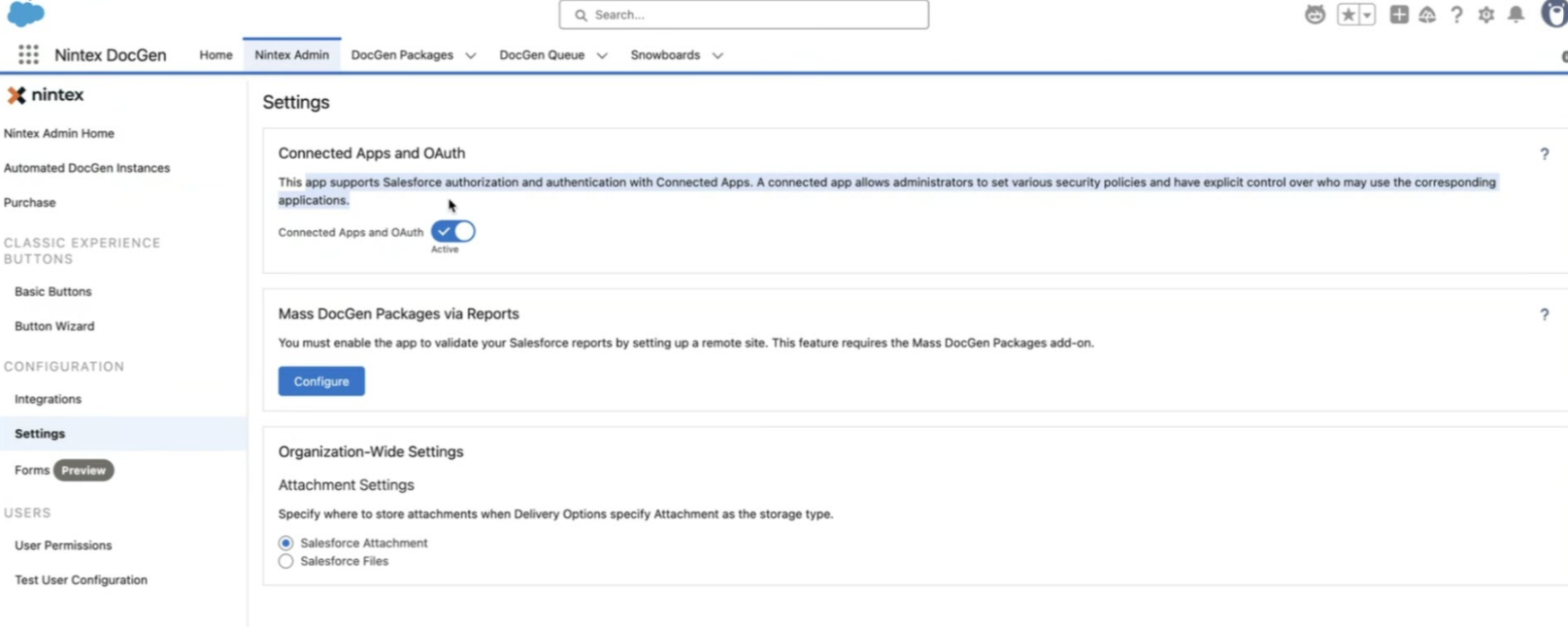Expand the Snowboards tab menu

click(x=717, y=55)
